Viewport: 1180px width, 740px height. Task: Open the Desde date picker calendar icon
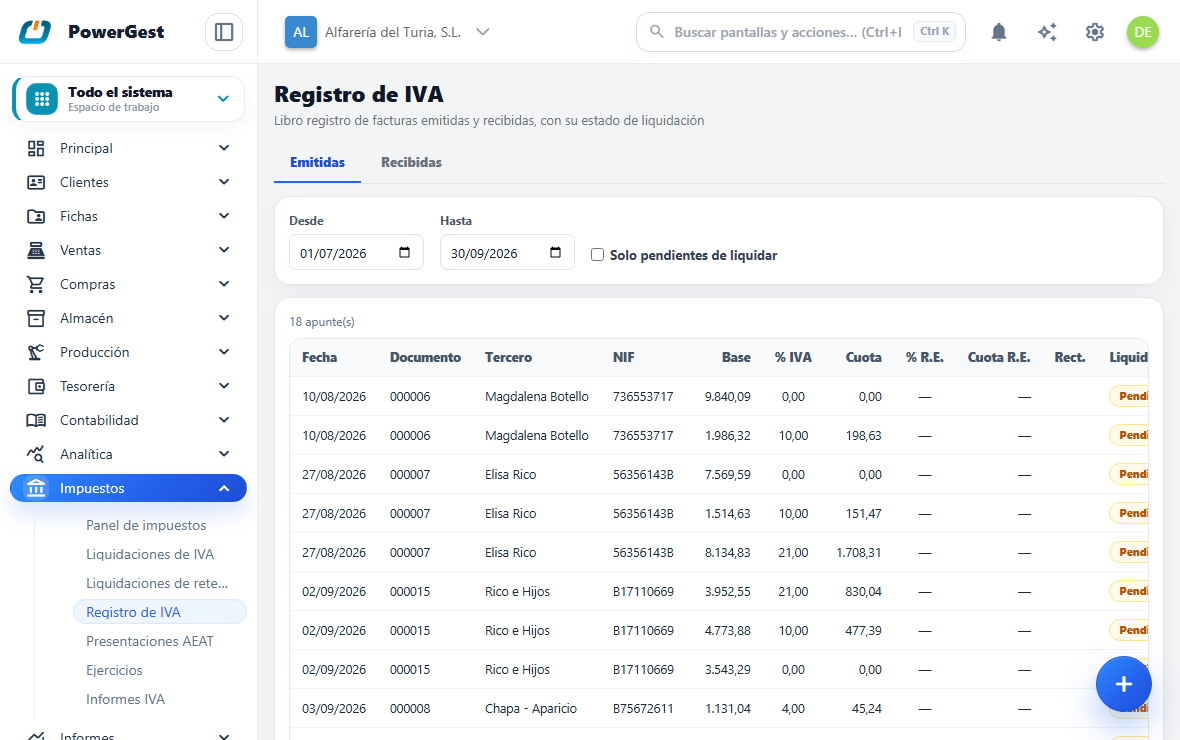[x=404, y=252]
